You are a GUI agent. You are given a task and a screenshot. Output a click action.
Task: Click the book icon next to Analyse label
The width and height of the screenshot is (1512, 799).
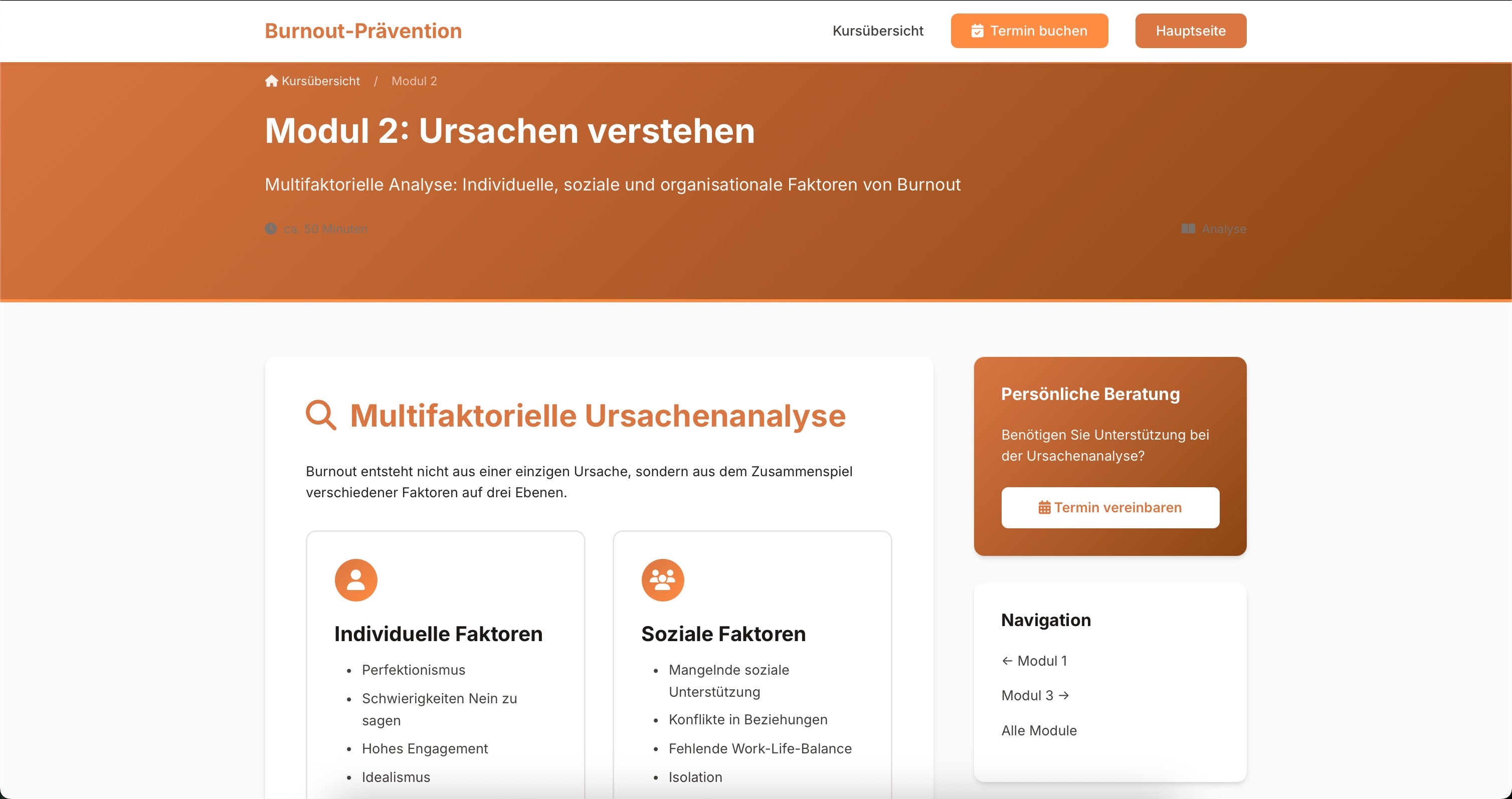click(x=1187, y=229)
